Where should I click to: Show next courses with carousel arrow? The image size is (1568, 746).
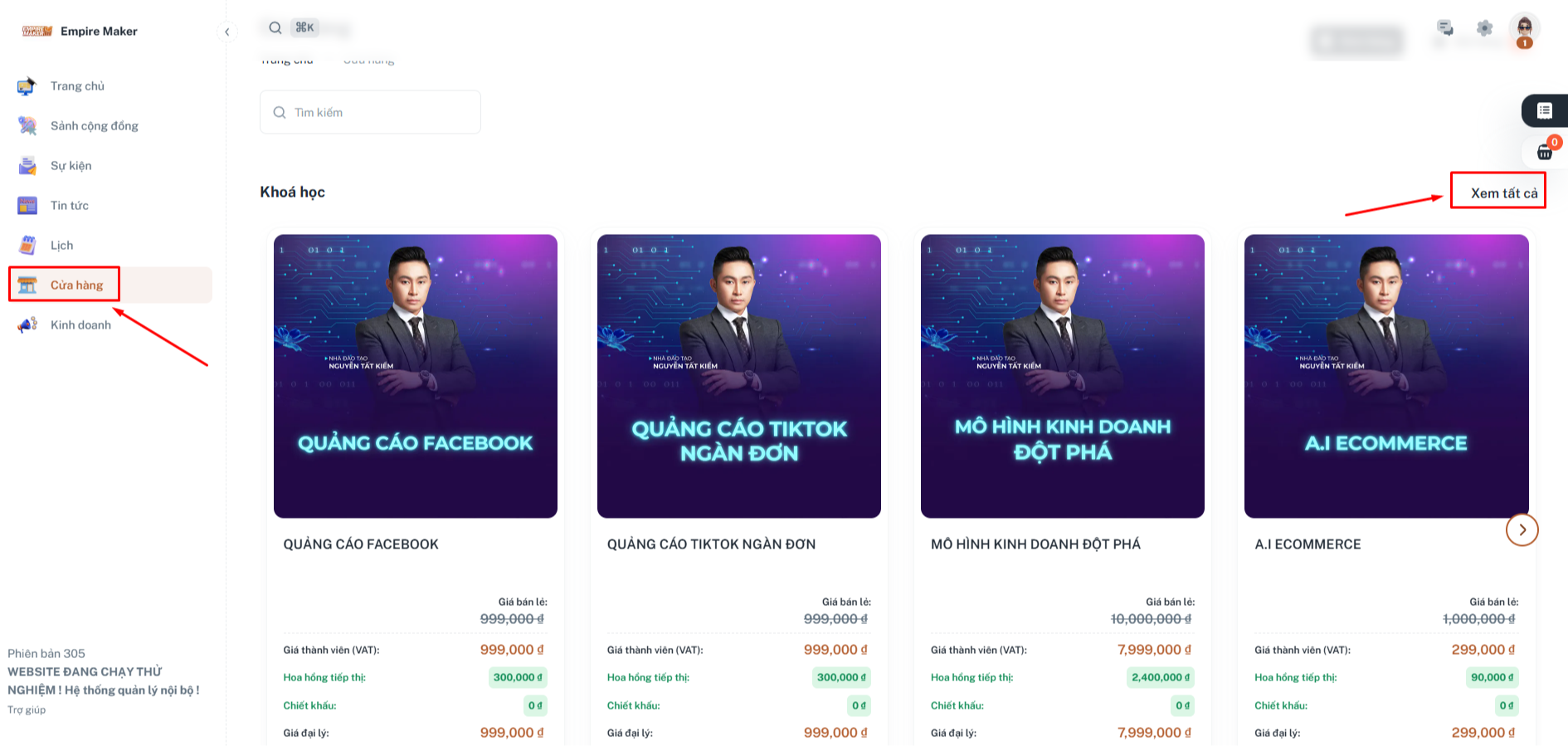pos(1522,530)
